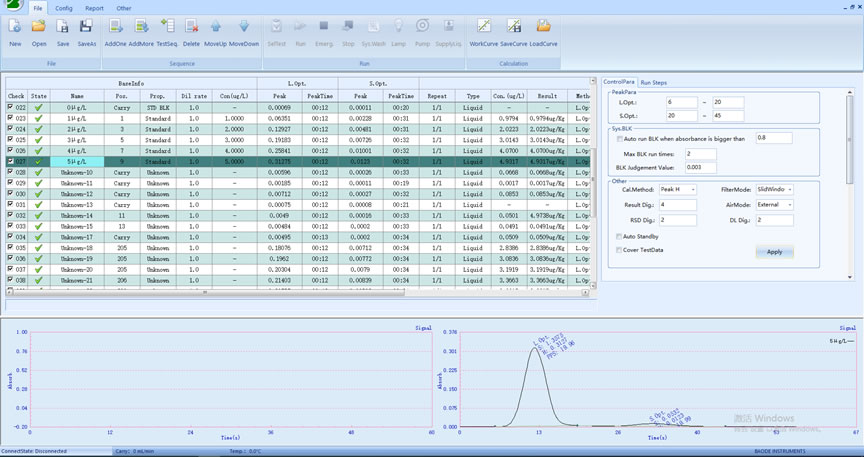This screenshot has height=457, width=864.
Task: Delete the selected row via Delete icon
Action: tap(191, 26)
